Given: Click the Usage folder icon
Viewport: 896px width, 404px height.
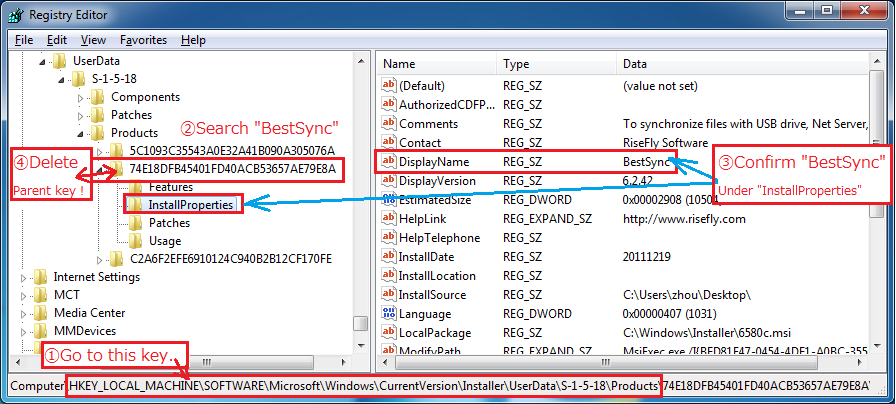Looking at the screenshot, I should [x=135, y=241].
